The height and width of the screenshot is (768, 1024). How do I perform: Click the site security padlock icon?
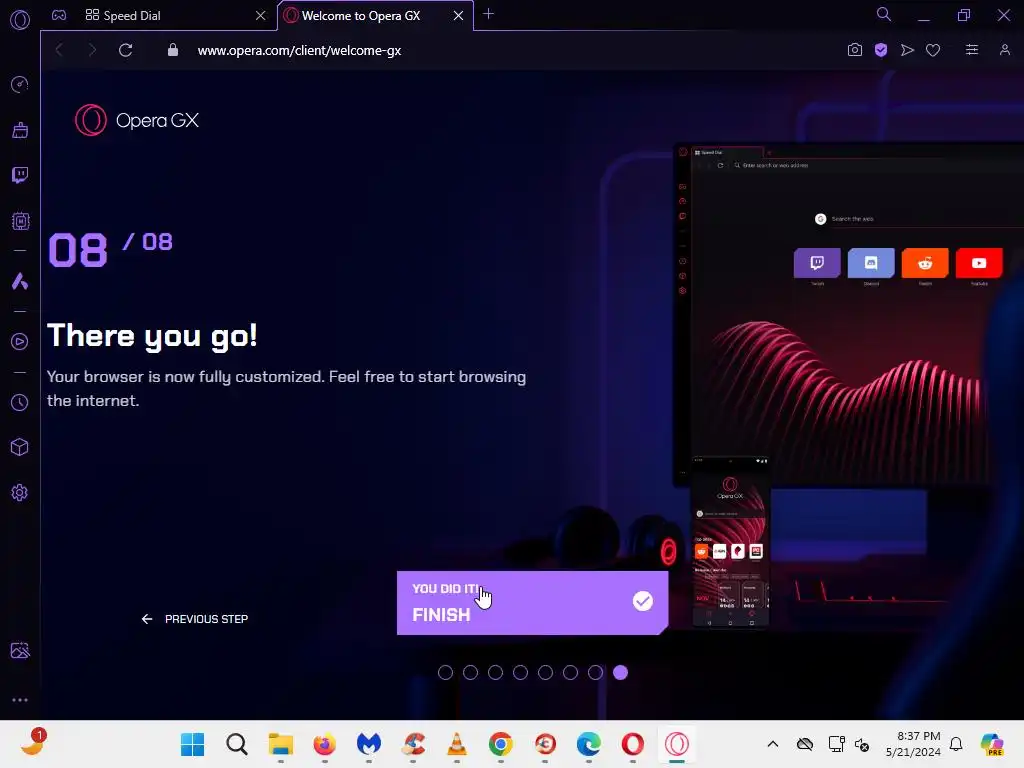(172, 50)
